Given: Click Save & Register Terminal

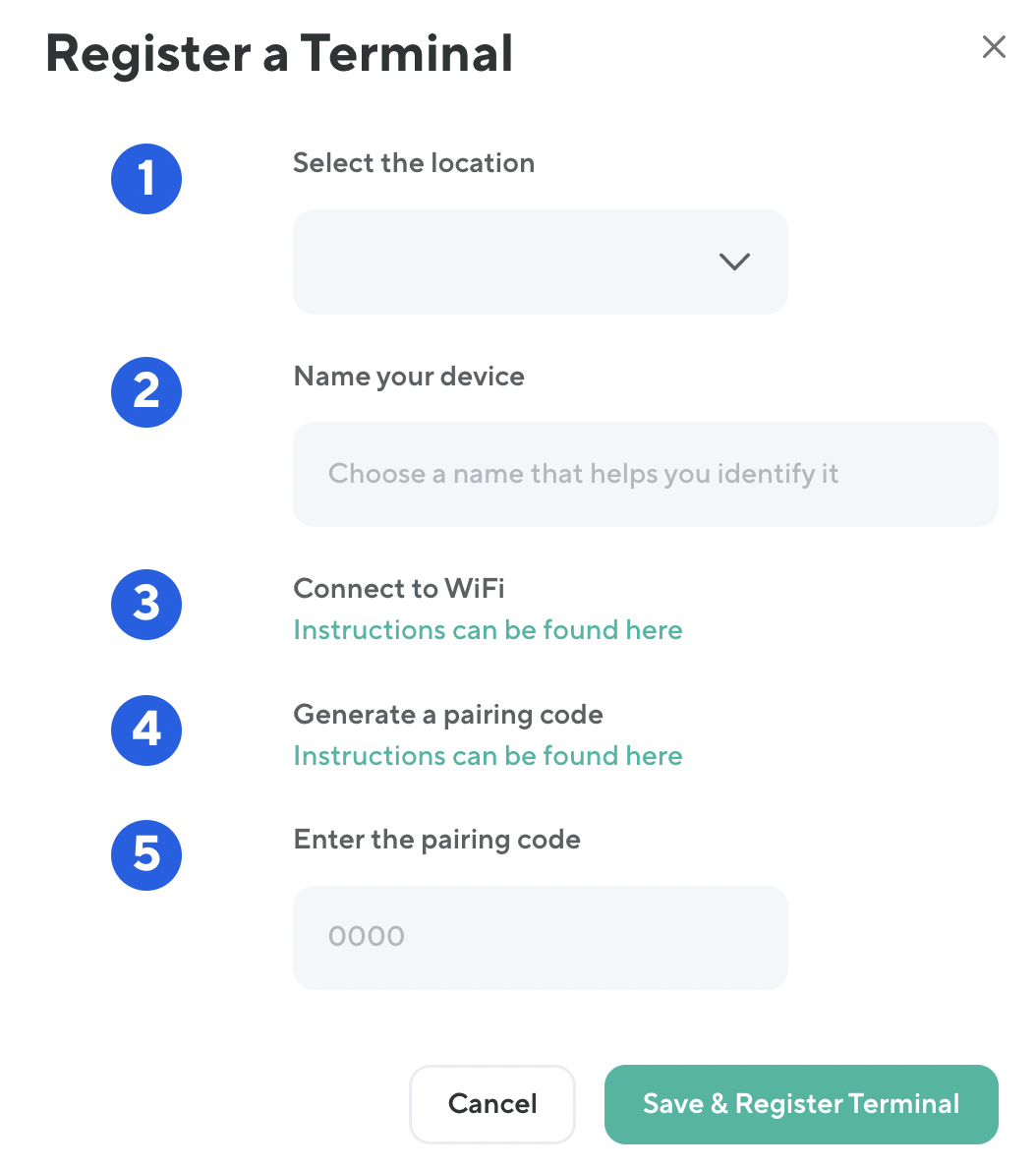Looking at the screenshot, I should click(801, 1104).
